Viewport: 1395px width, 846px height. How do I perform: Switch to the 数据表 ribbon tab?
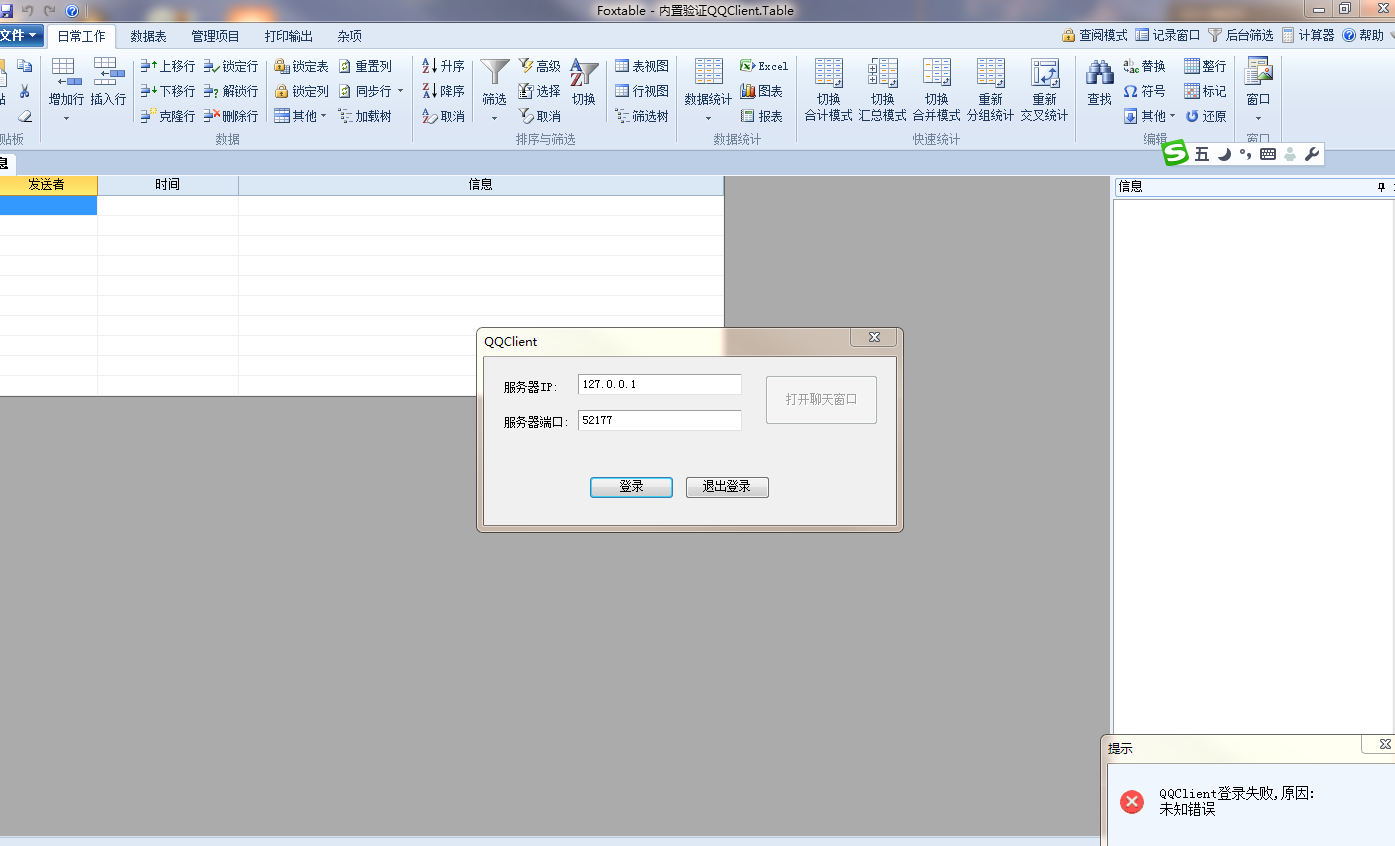[x=148, y=36]
